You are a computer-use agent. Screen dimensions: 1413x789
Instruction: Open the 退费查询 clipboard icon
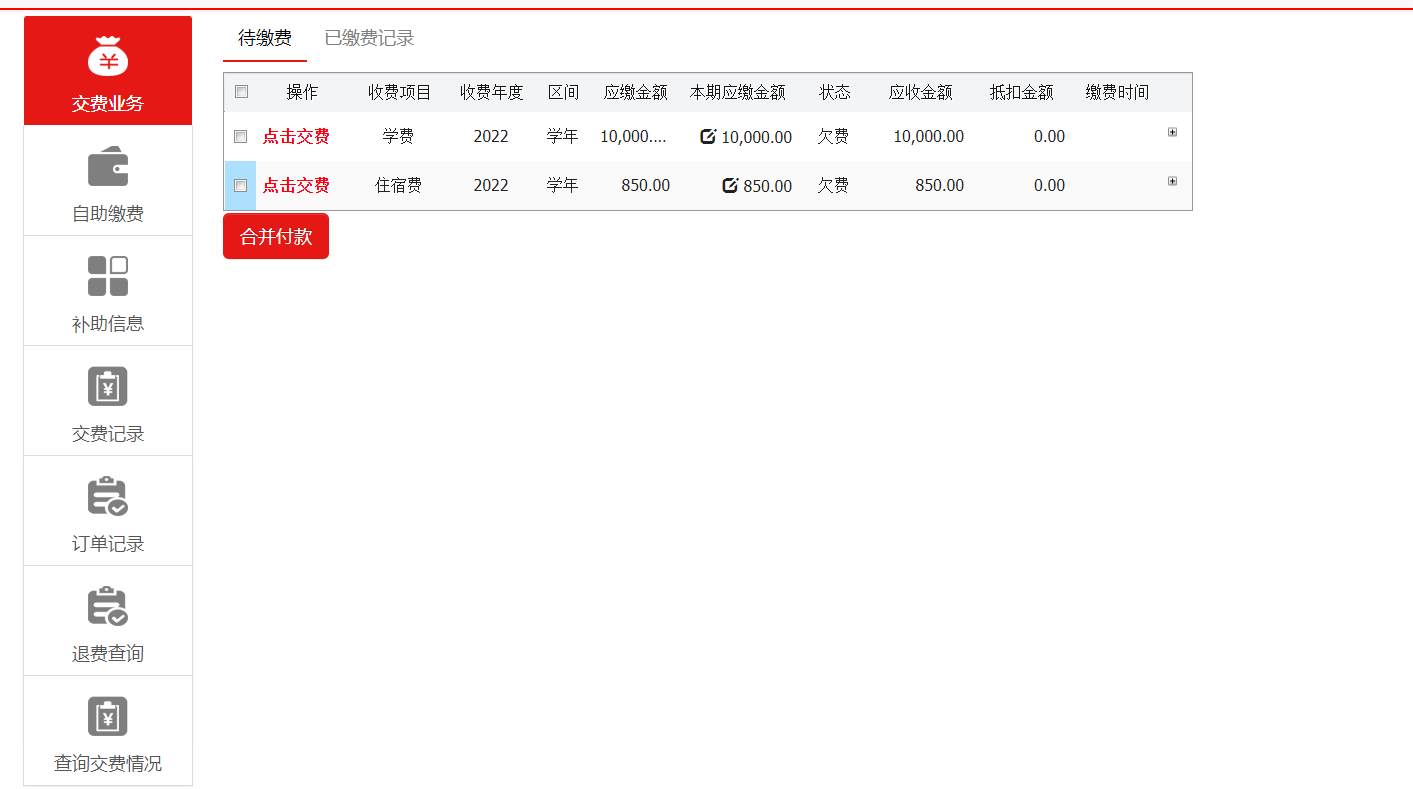coord(108,606)
